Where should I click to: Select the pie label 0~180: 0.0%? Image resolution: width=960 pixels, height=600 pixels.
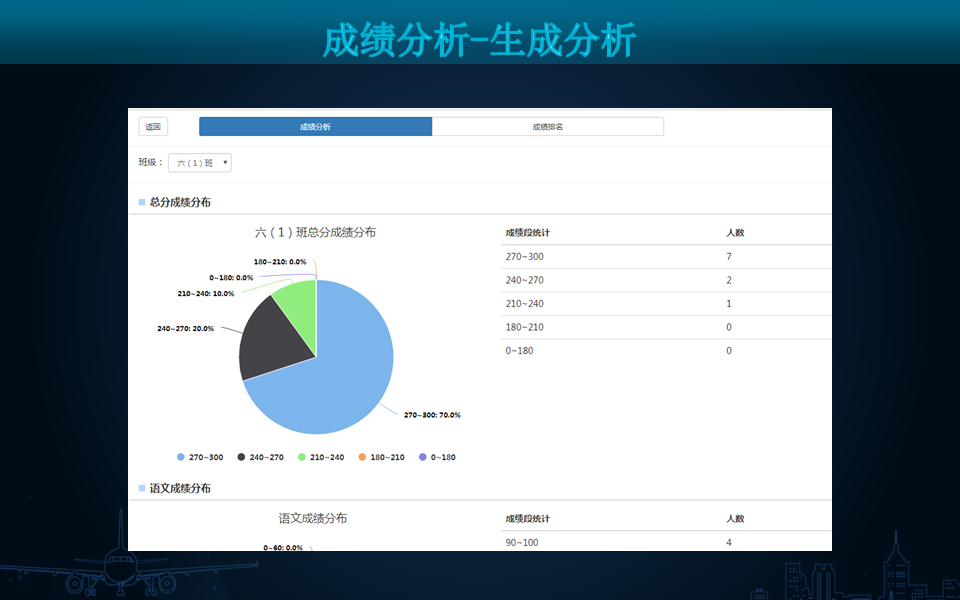point(231,278)
